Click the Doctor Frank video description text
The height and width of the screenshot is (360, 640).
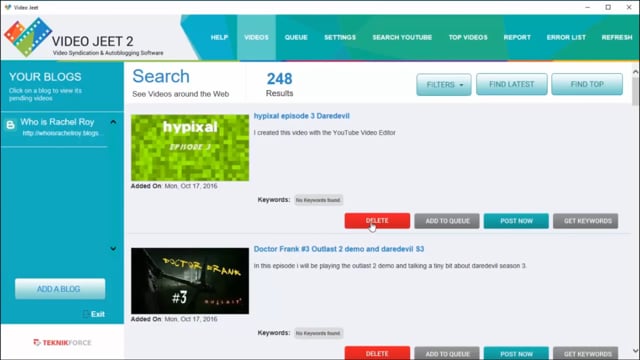click(x=390, y=266)
